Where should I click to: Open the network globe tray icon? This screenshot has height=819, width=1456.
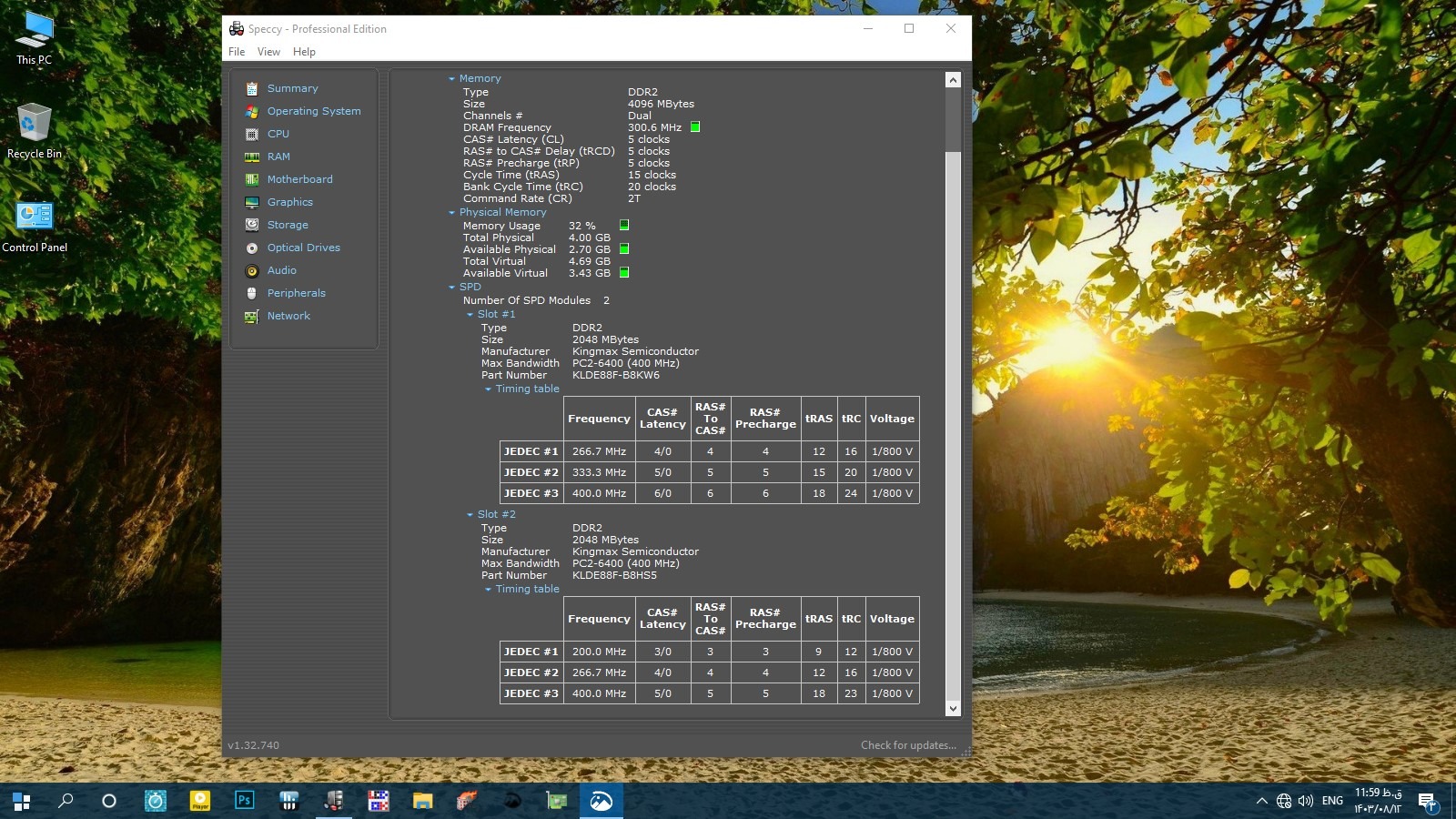(1284, 801)
